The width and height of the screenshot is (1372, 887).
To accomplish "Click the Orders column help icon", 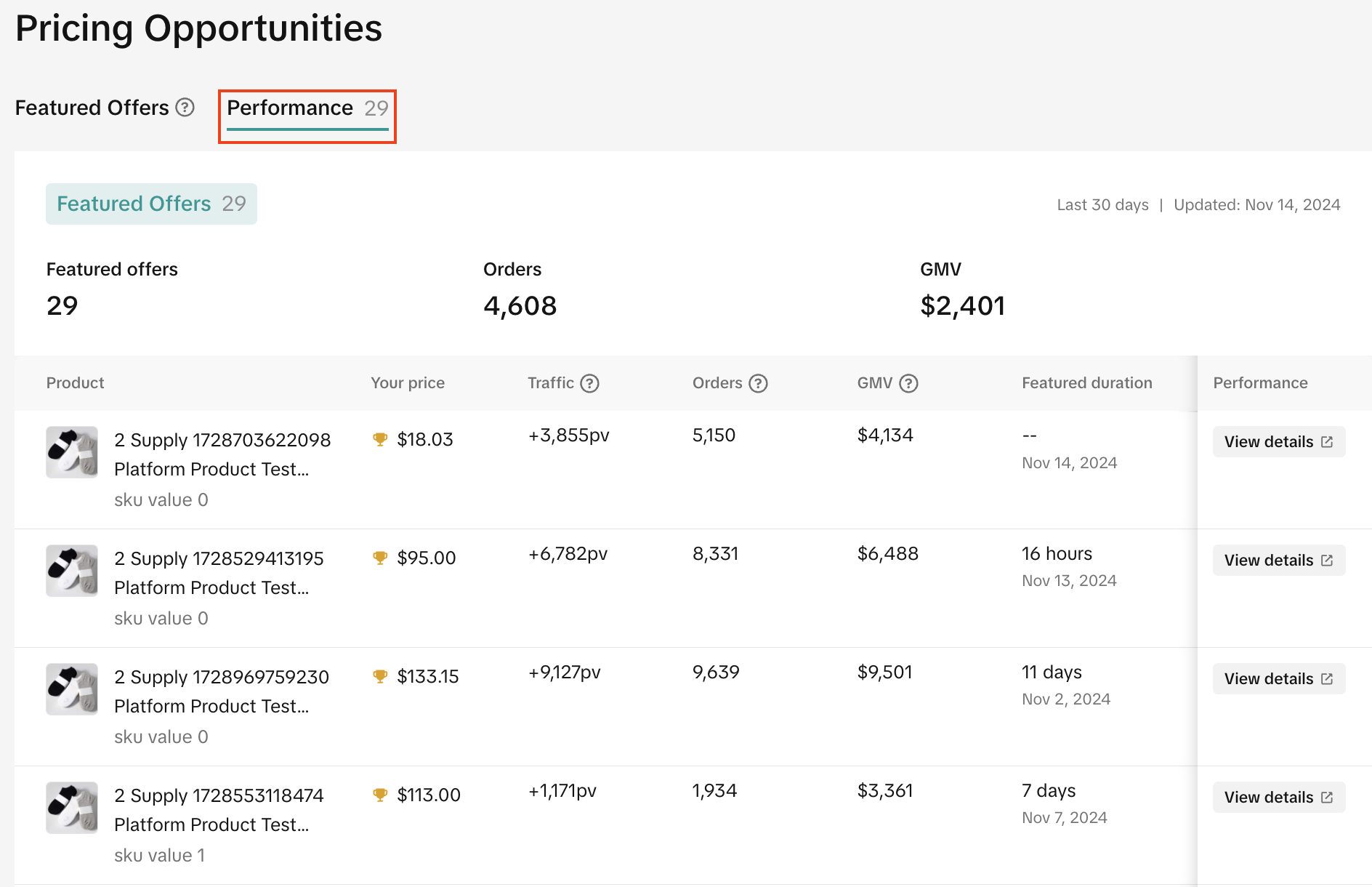I will tap(758, 383).
